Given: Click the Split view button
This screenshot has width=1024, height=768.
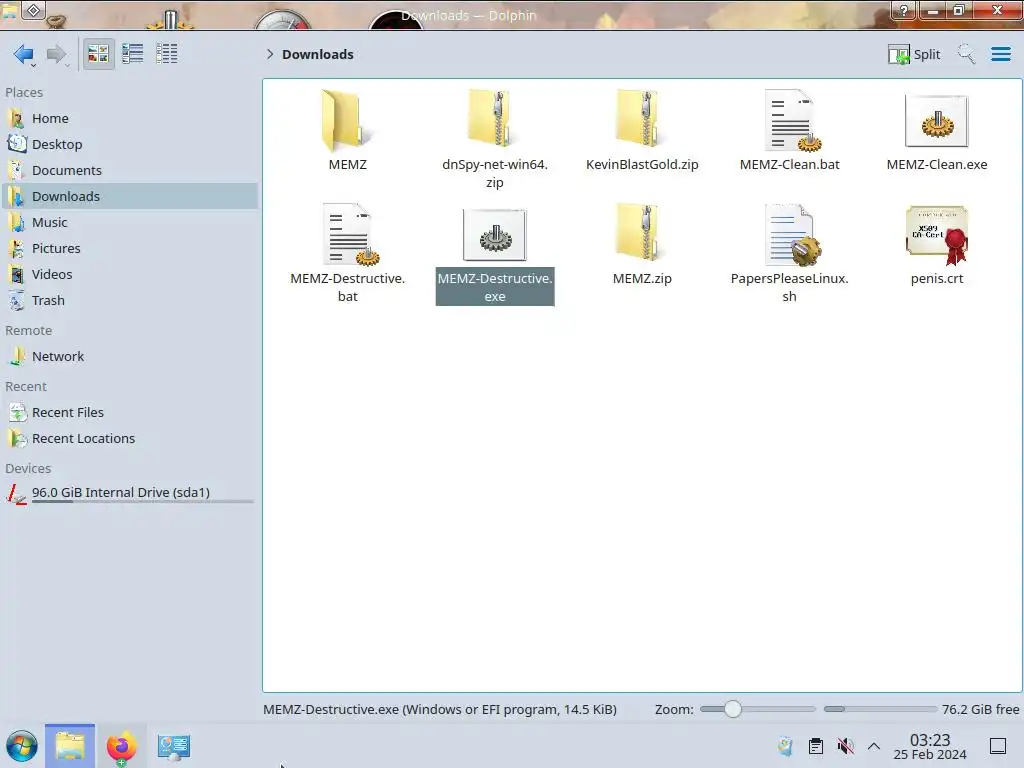Looking at the screenshot, I should pyautogui.click(x=914, y=54).
